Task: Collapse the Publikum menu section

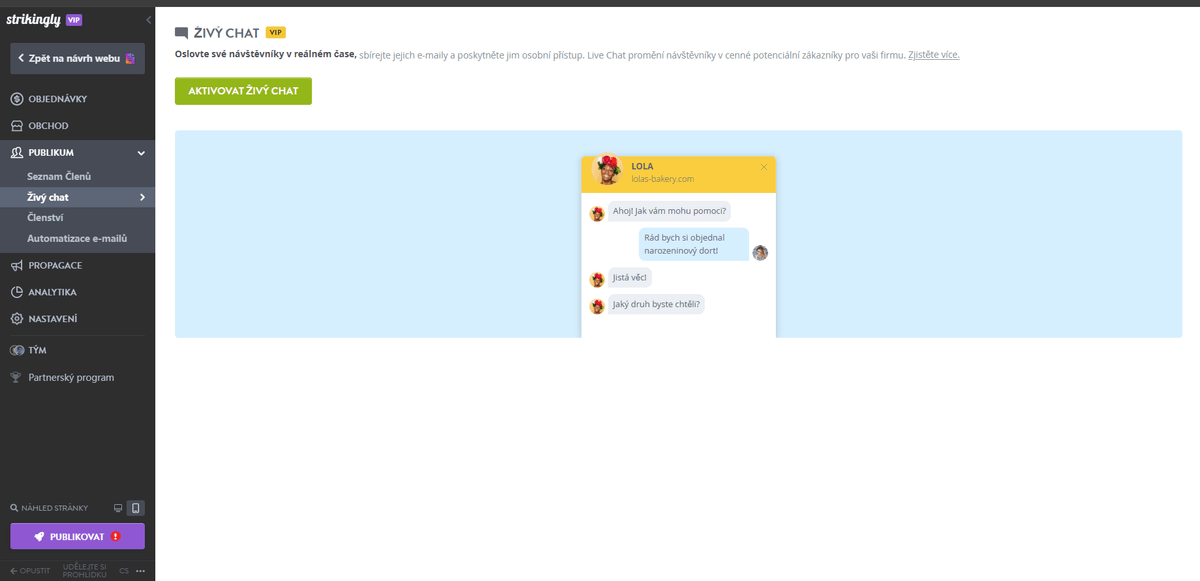Action: point(140,152)
